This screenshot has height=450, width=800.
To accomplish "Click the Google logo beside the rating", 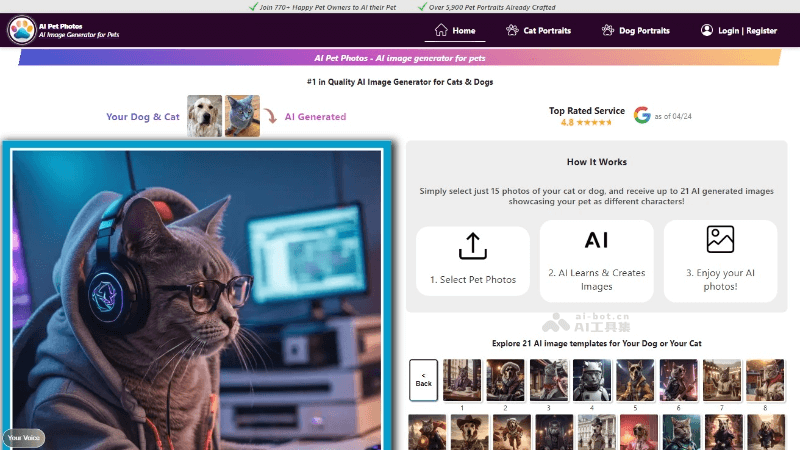I will coord(642,116).
